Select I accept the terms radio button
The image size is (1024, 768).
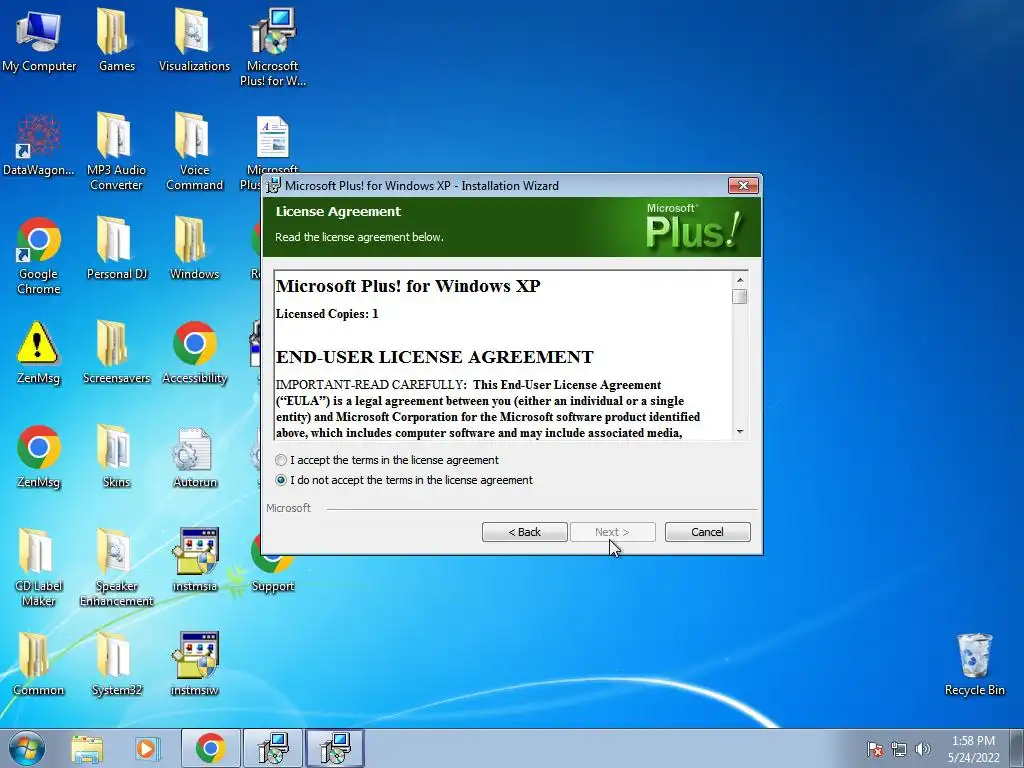point(281,460)
